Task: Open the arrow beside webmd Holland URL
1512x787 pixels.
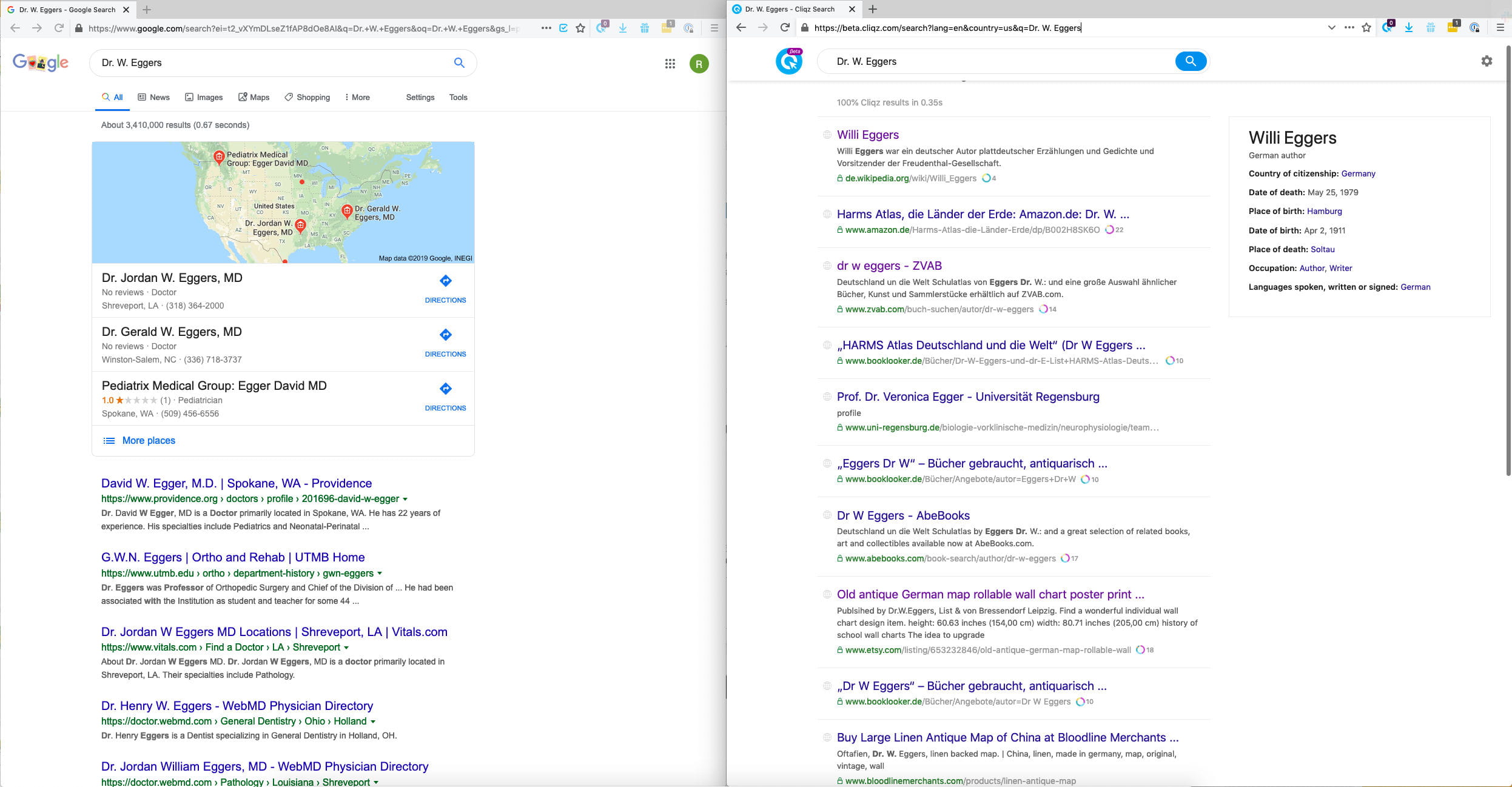Action: click(372, 722)
